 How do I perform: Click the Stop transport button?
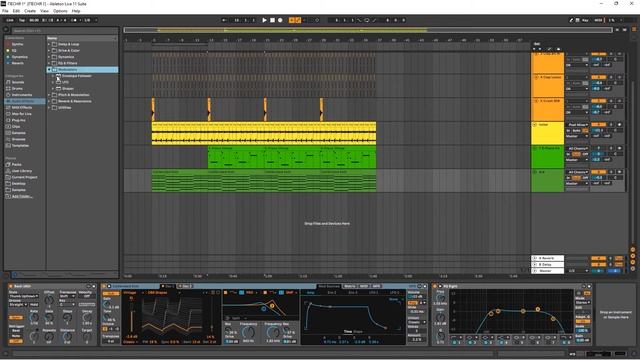click(x=272, y=20)
